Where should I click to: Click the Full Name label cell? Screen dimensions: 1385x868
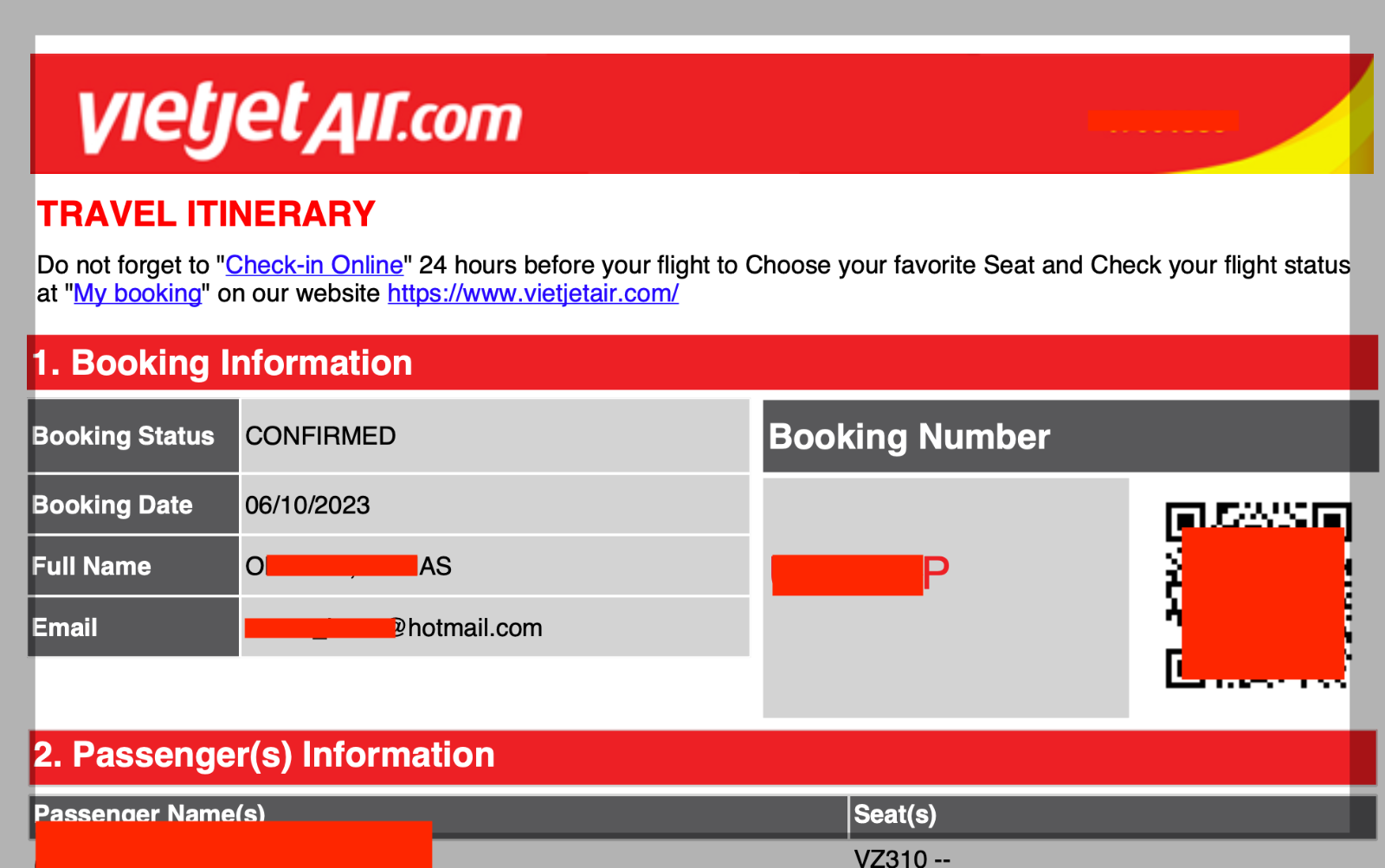point(133,566)
